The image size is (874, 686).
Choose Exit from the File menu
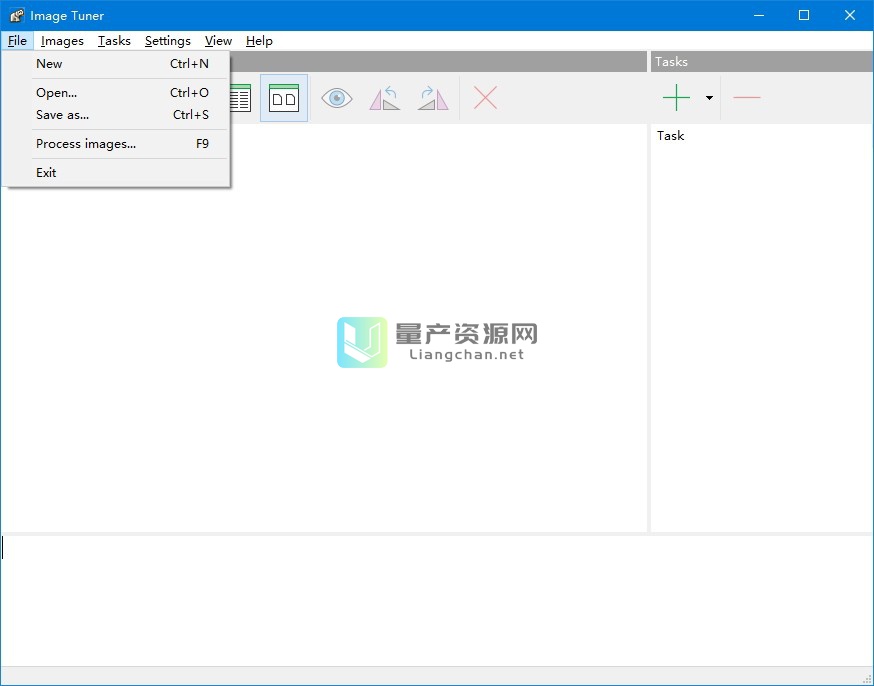click(116, 173)
